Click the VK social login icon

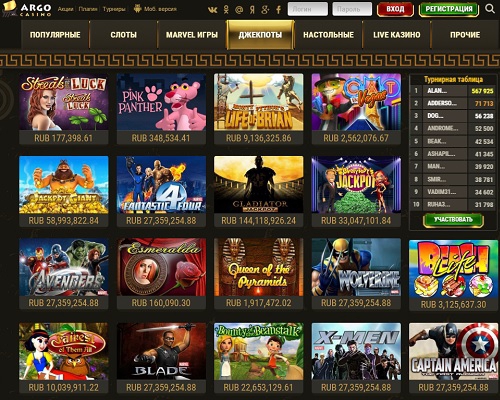(212, 10)
